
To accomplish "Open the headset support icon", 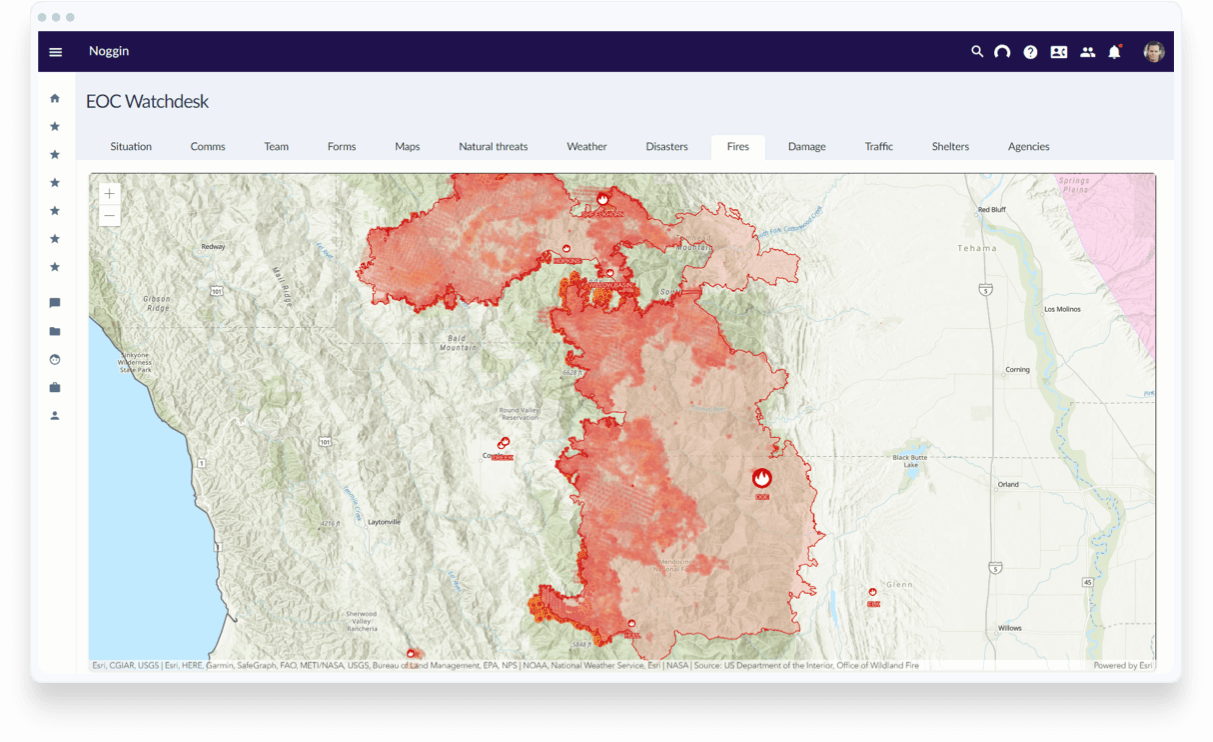I will point(1002,52).
